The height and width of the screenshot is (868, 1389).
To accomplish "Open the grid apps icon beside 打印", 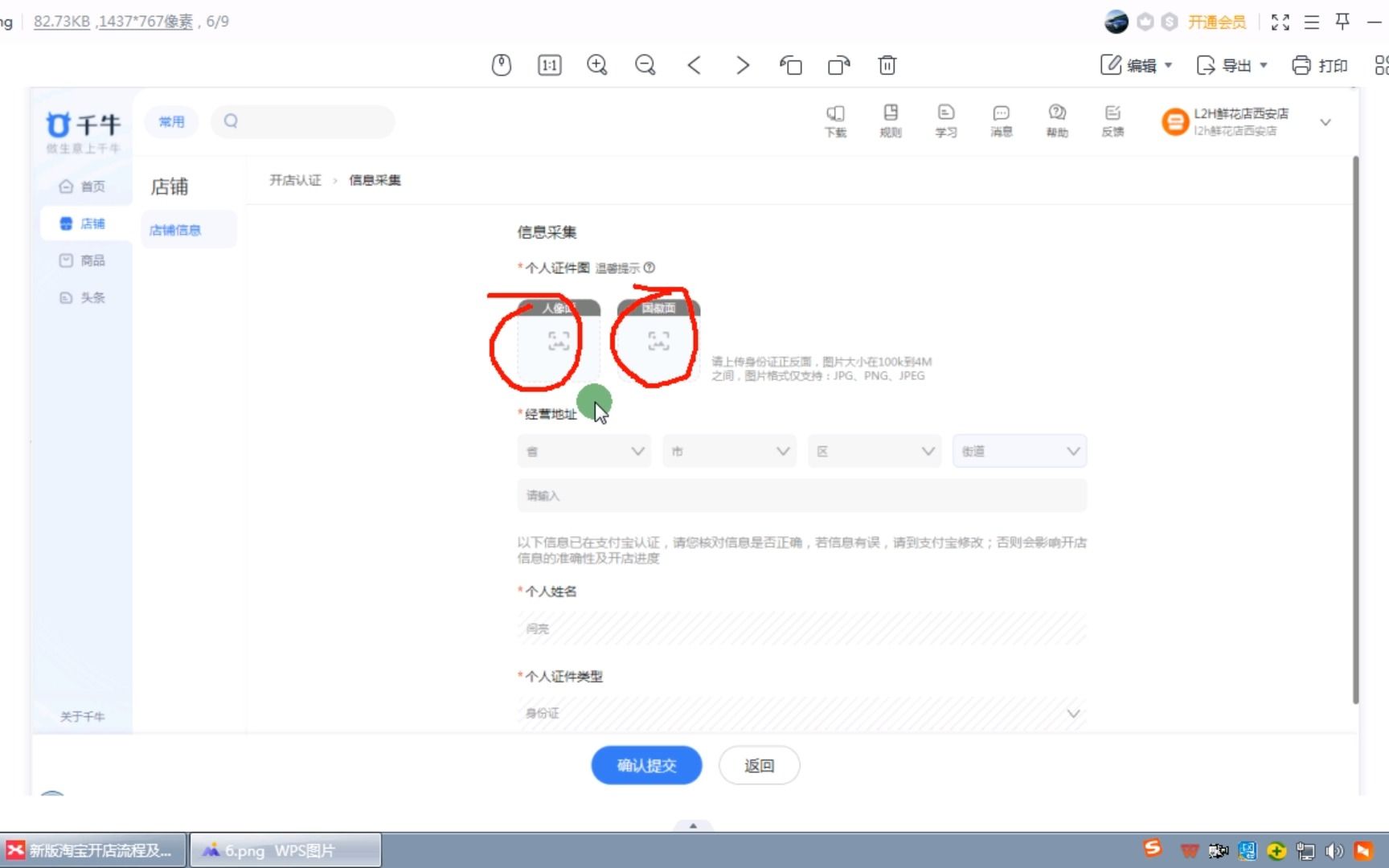I will 1382,65.
